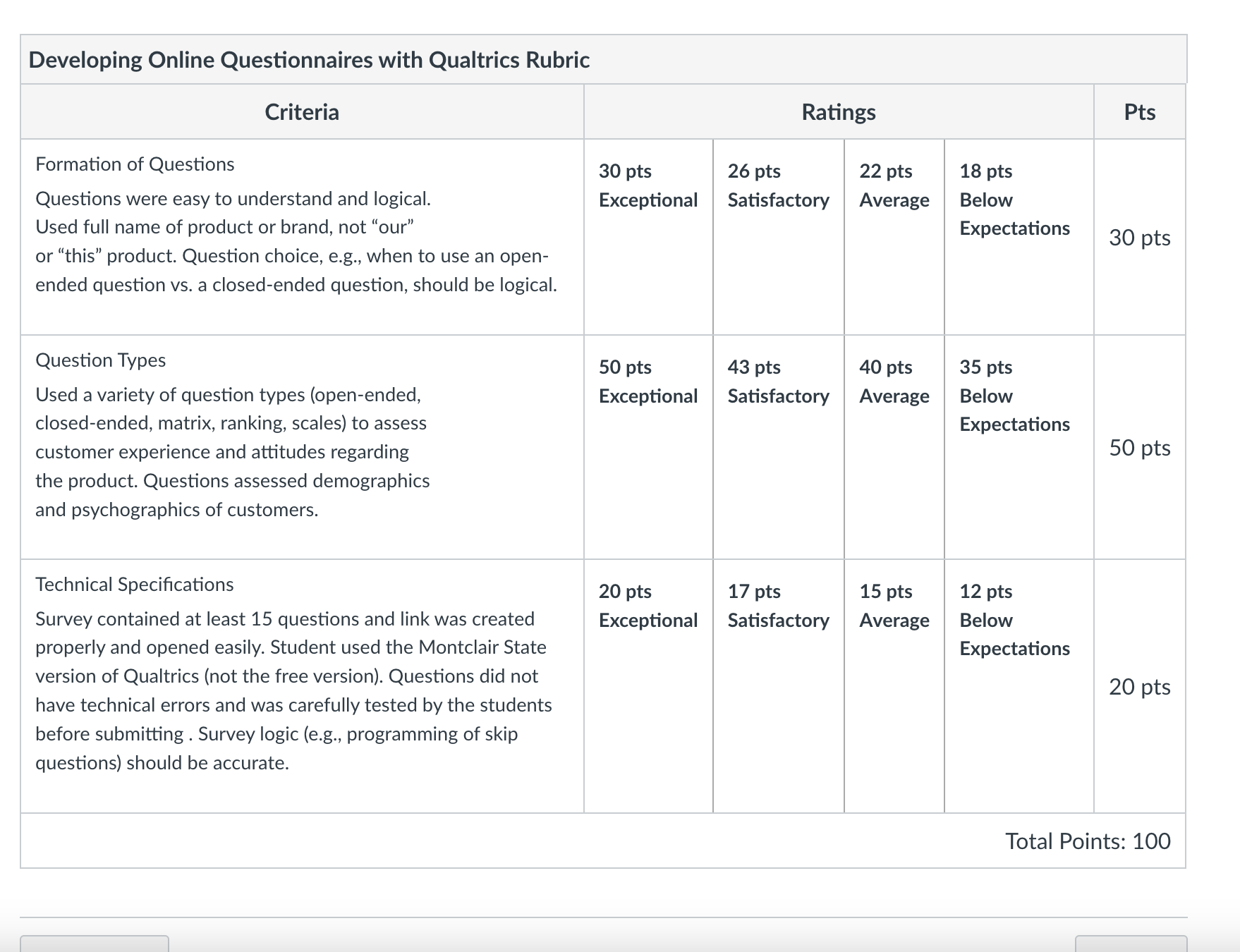
Task: Click the partially visible button at bottom left
Action: (95, 944)
